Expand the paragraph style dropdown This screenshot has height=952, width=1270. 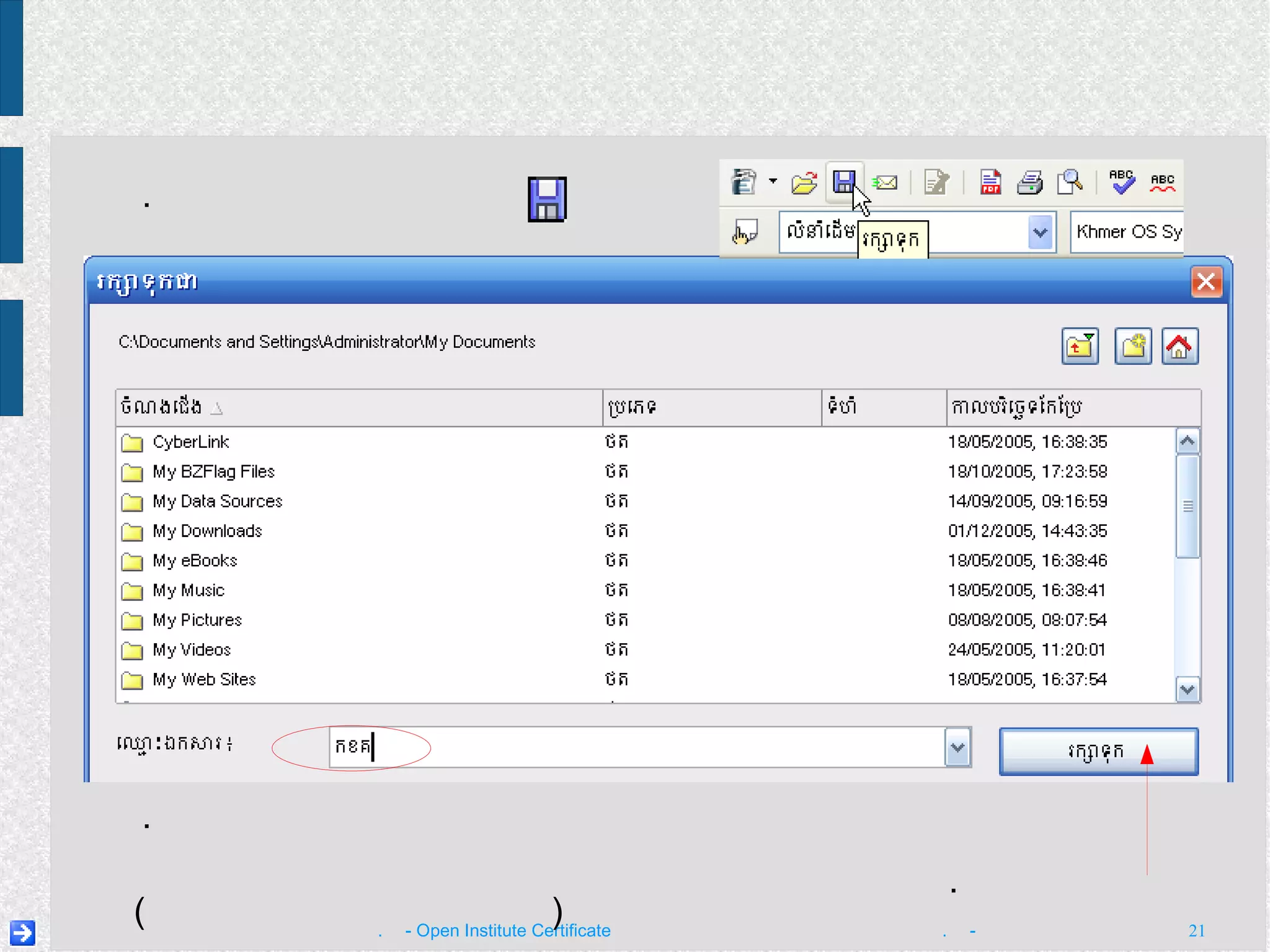(x=1041, y=233)
